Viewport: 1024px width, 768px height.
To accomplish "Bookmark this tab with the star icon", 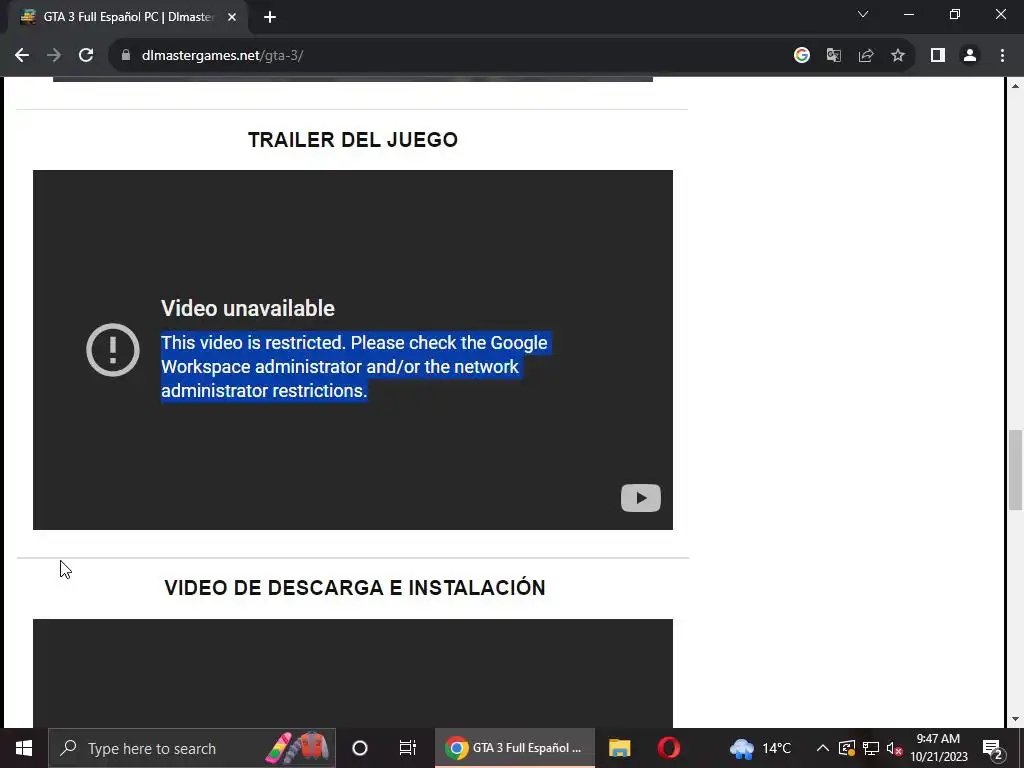I will (x=898, y=56).
